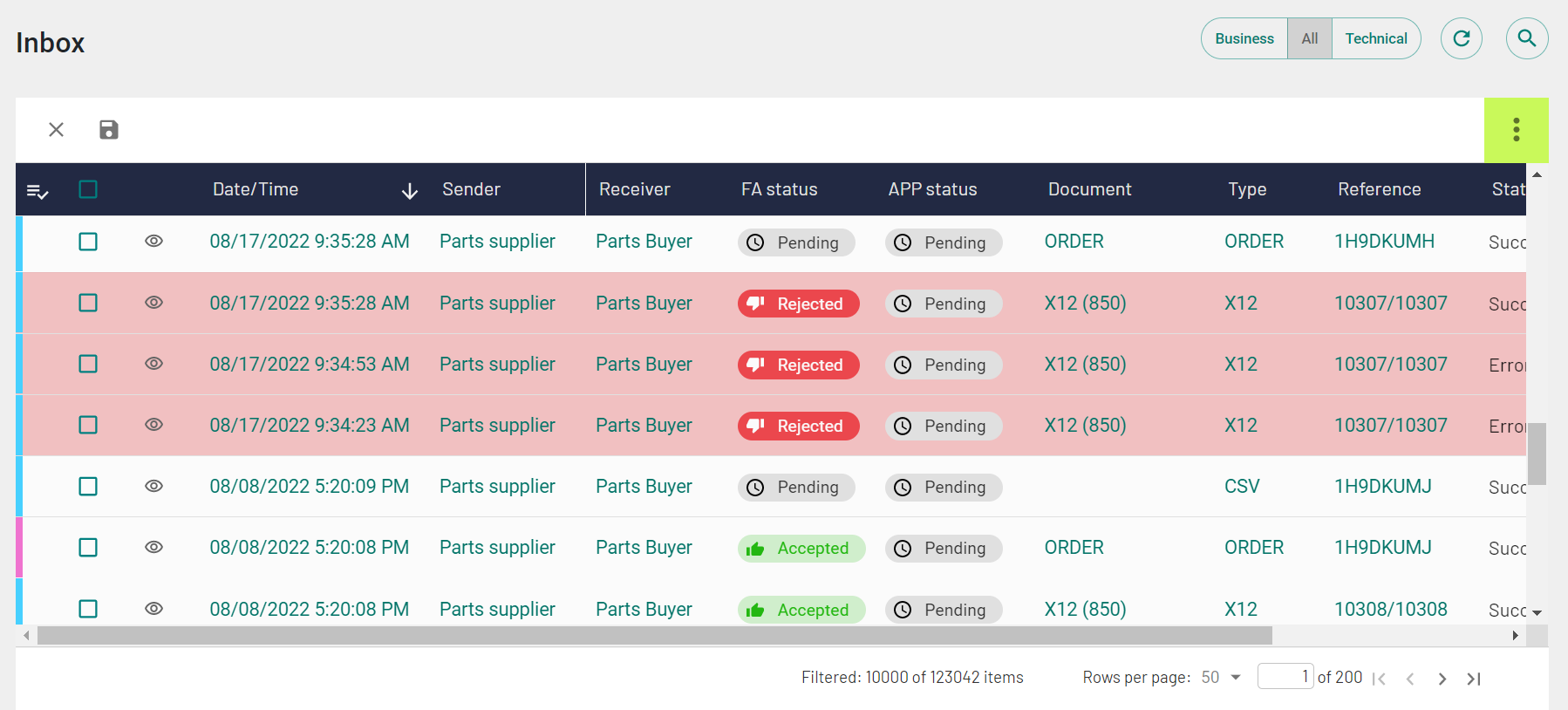Check the box for 9:35:28 AM X12 row
Image resolution: width=1568 pixels, height=710 pixels.
tap(88, 303)
